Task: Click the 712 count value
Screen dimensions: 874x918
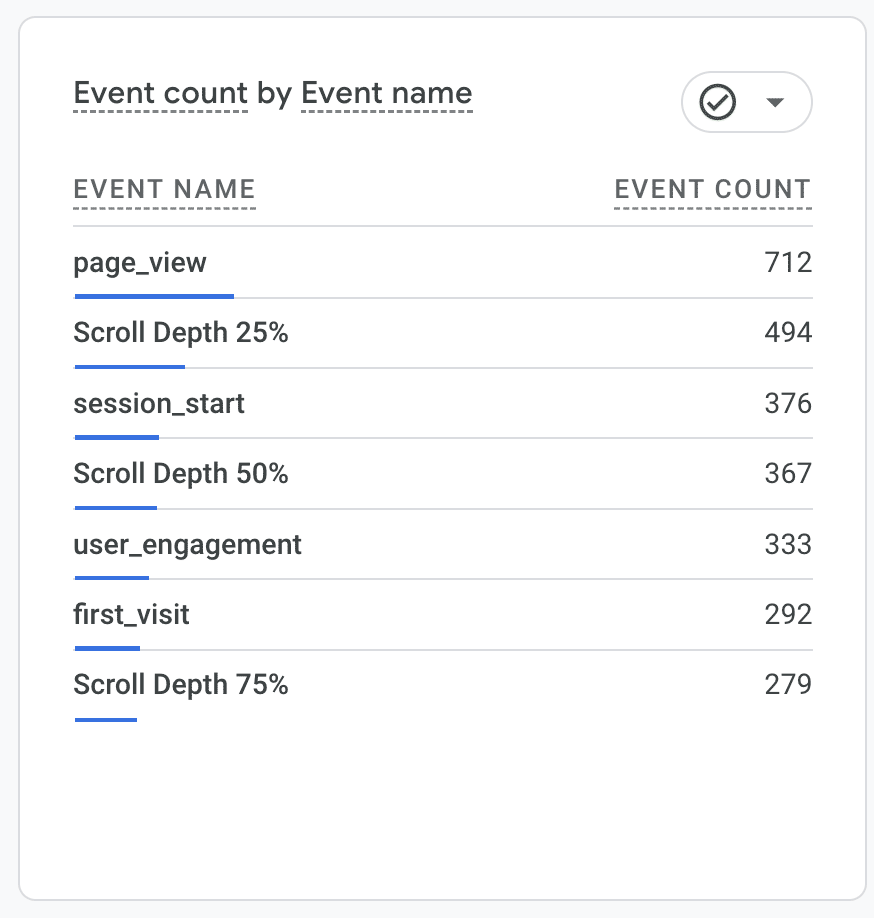Action: tap(787, 263)
